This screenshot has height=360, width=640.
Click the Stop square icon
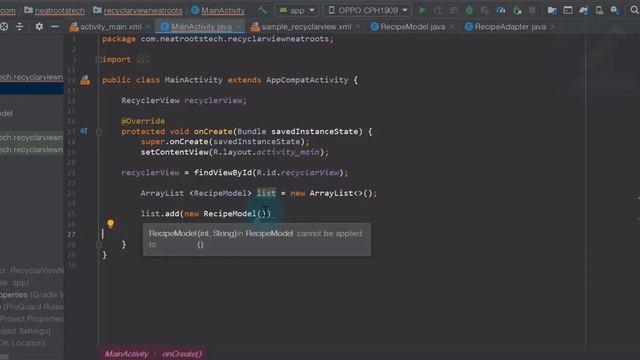[x=532, y=10]
